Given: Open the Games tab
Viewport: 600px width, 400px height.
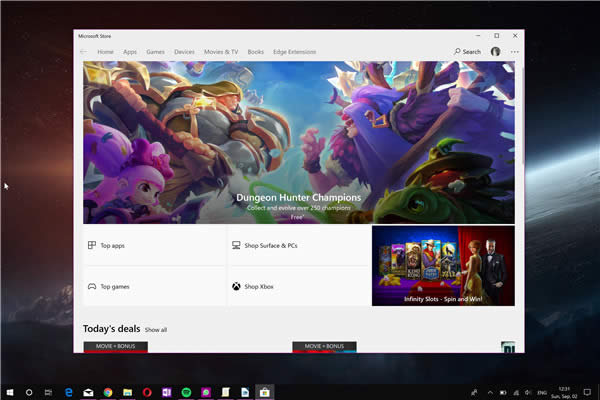Looking at the screenshot, I should 156,52.
